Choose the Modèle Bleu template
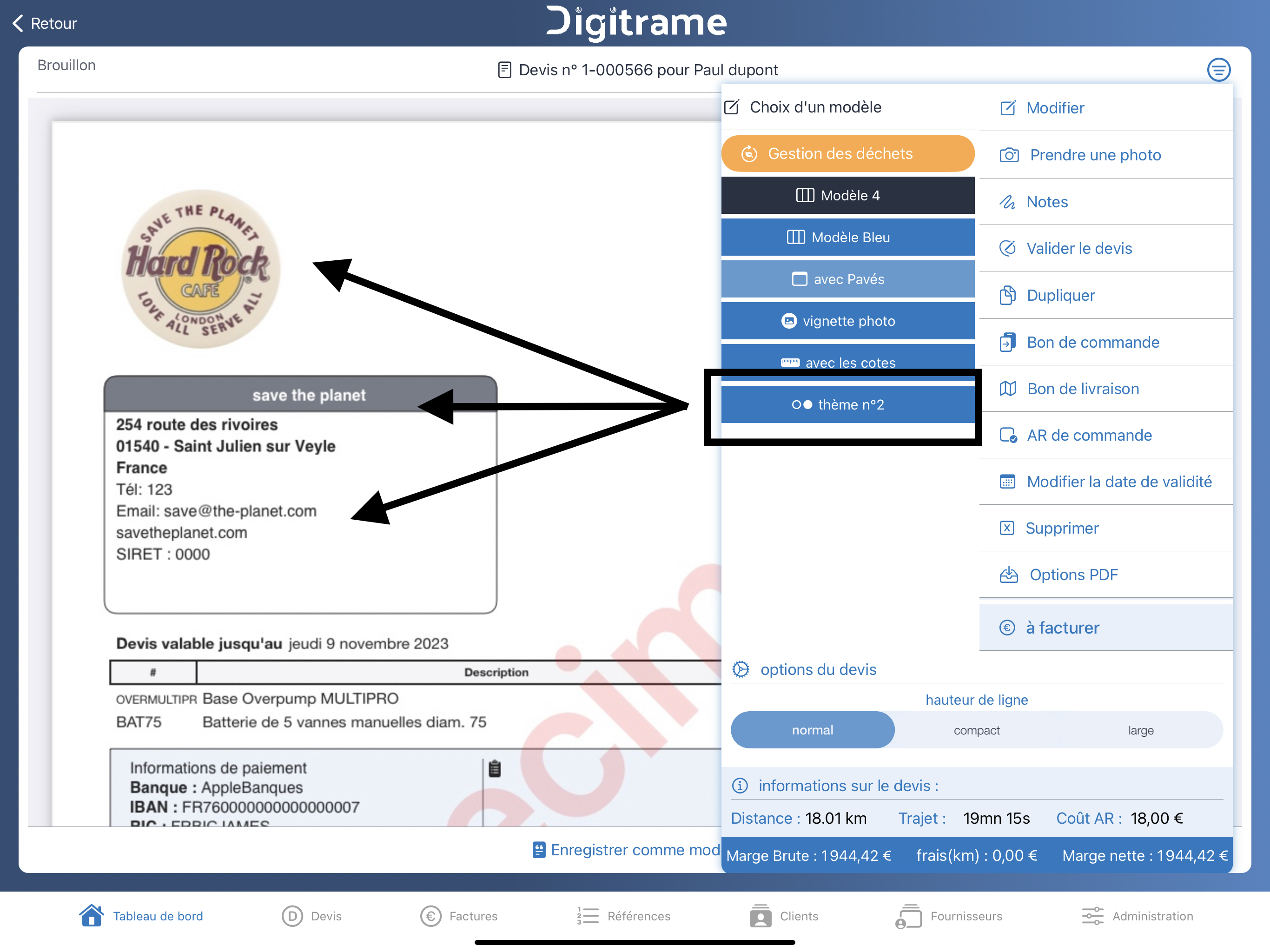 [x=847, y=237]
